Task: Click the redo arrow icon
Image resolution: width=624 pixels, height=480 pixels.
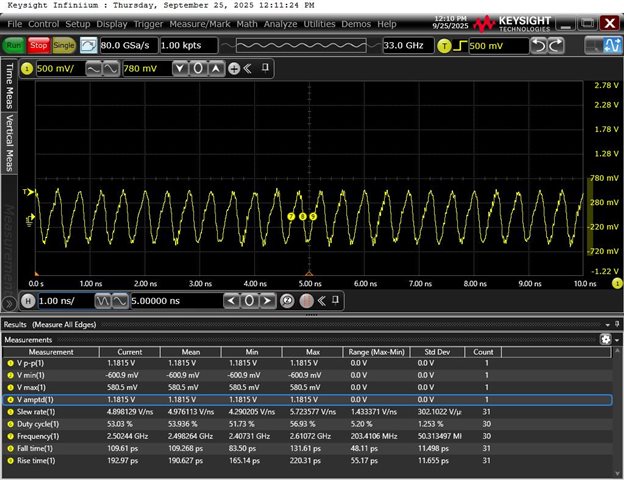Action: point(555,45)
